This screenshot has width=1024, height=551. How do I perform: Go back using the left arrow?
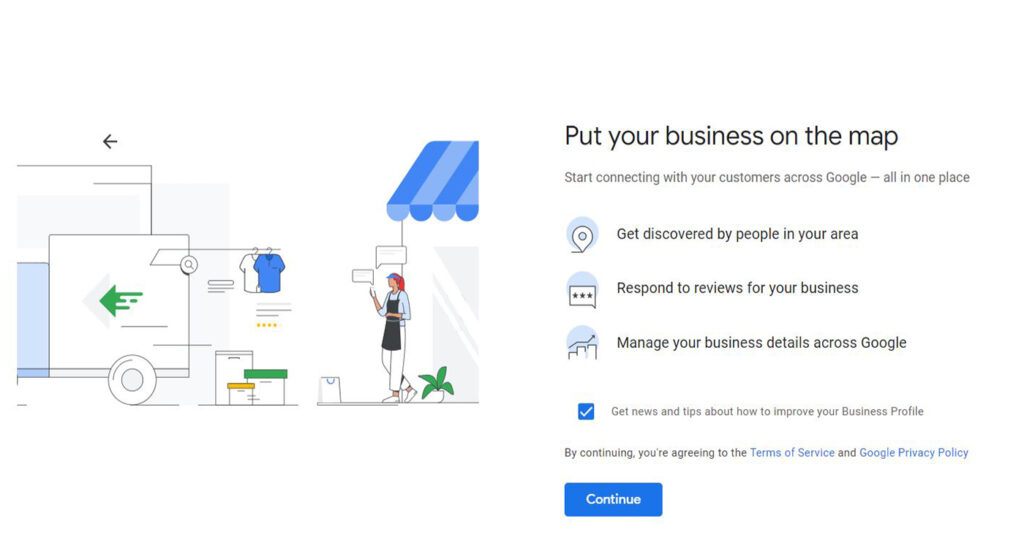tap(110, 141)
